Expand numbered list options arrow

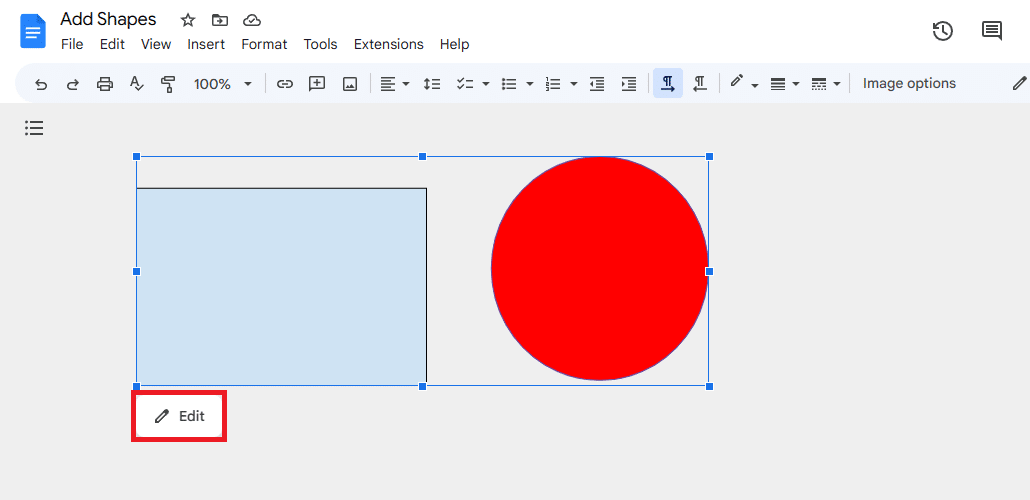point(574,84)
